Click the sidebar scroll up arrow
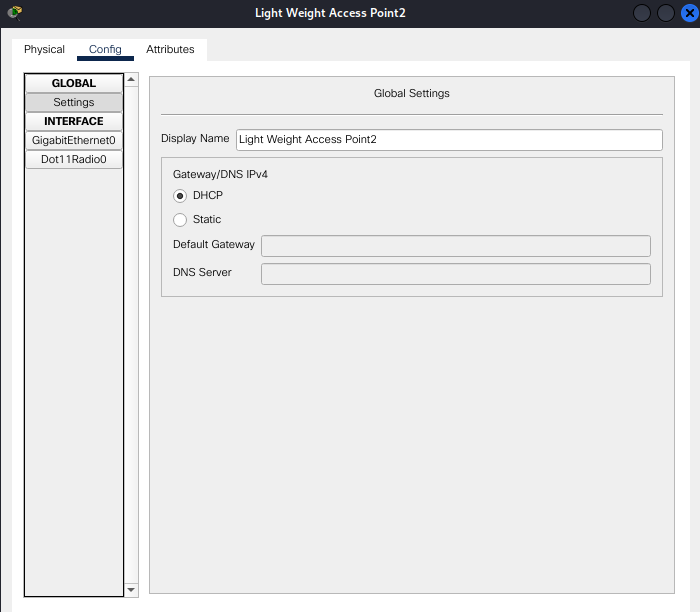The width and height of the screenshot is (700, 612). coord(131,79)
